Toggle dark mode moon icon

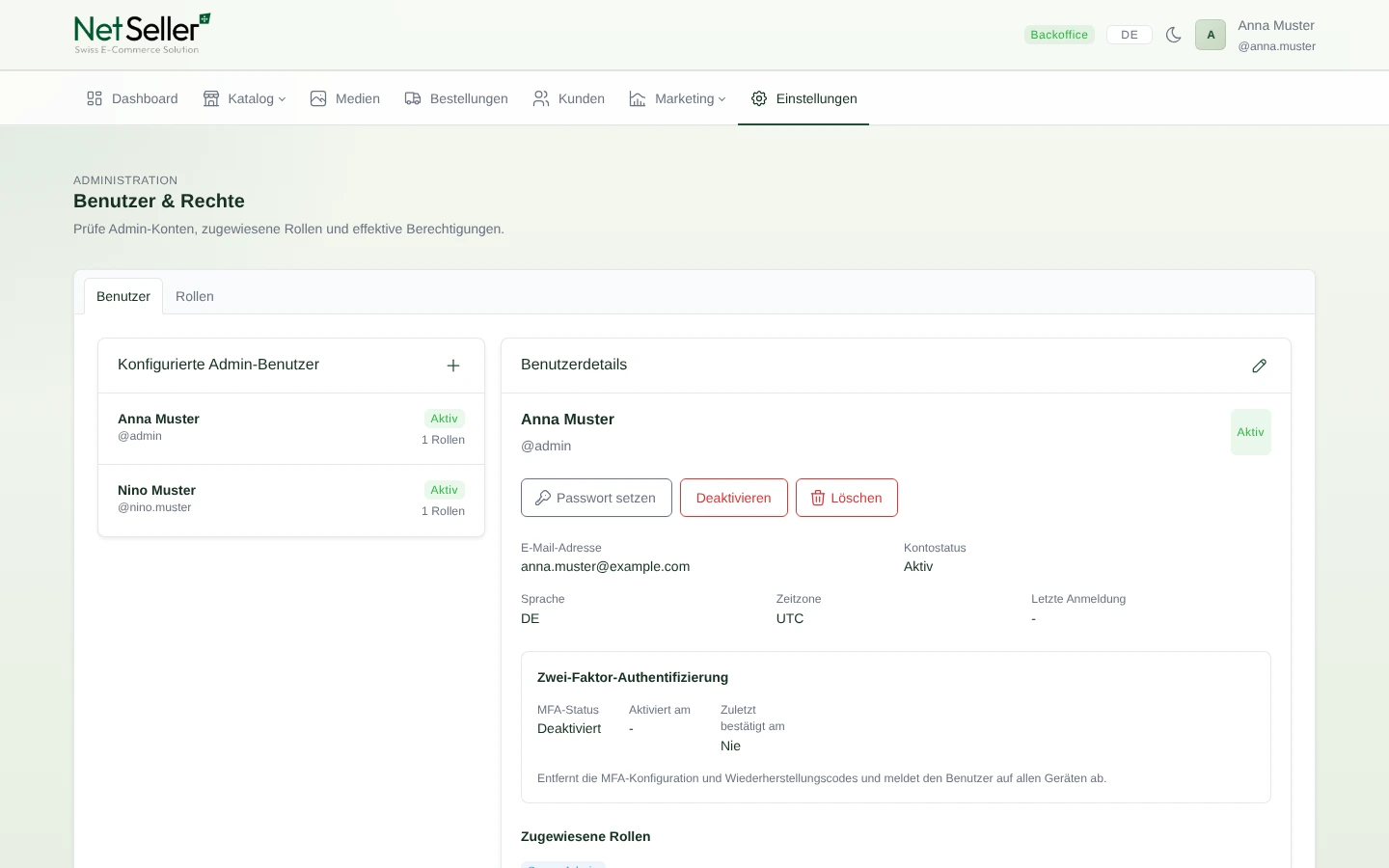(1174, 35)
